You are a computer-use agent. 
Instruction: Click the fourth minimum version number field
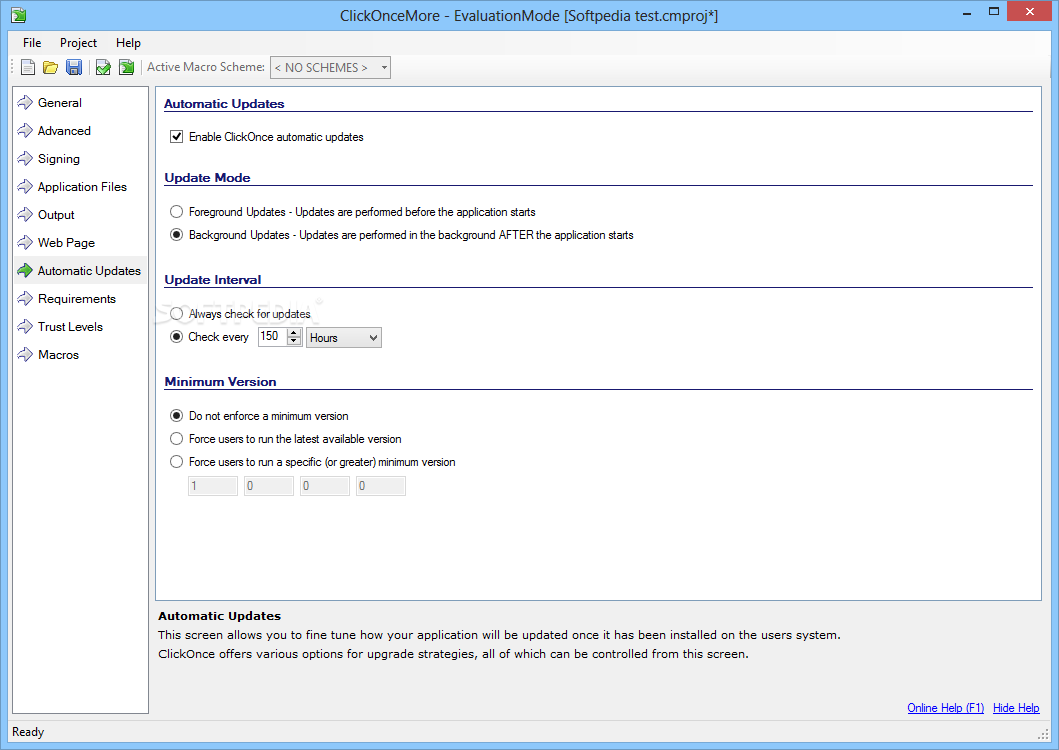coord(381,486)
